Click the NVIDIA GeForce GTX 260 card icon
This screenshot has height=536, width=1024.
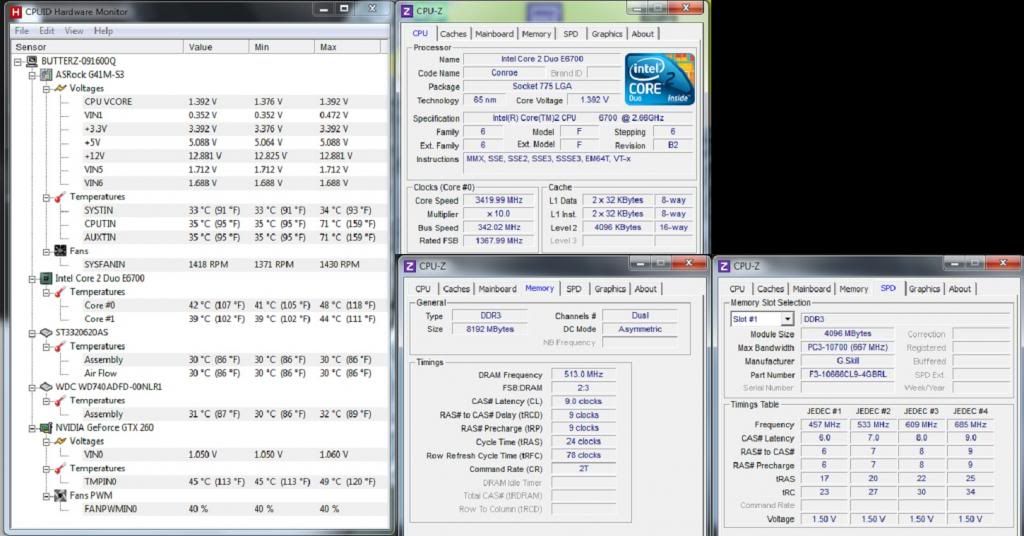(46, 428)
